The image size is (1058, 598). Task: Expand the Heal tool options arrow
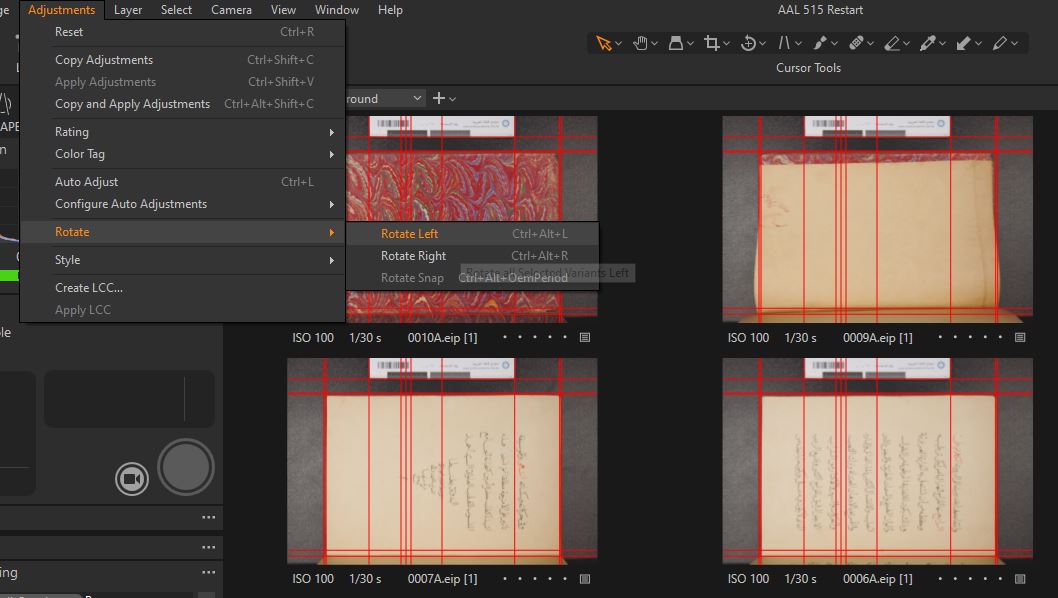point(870,44)
